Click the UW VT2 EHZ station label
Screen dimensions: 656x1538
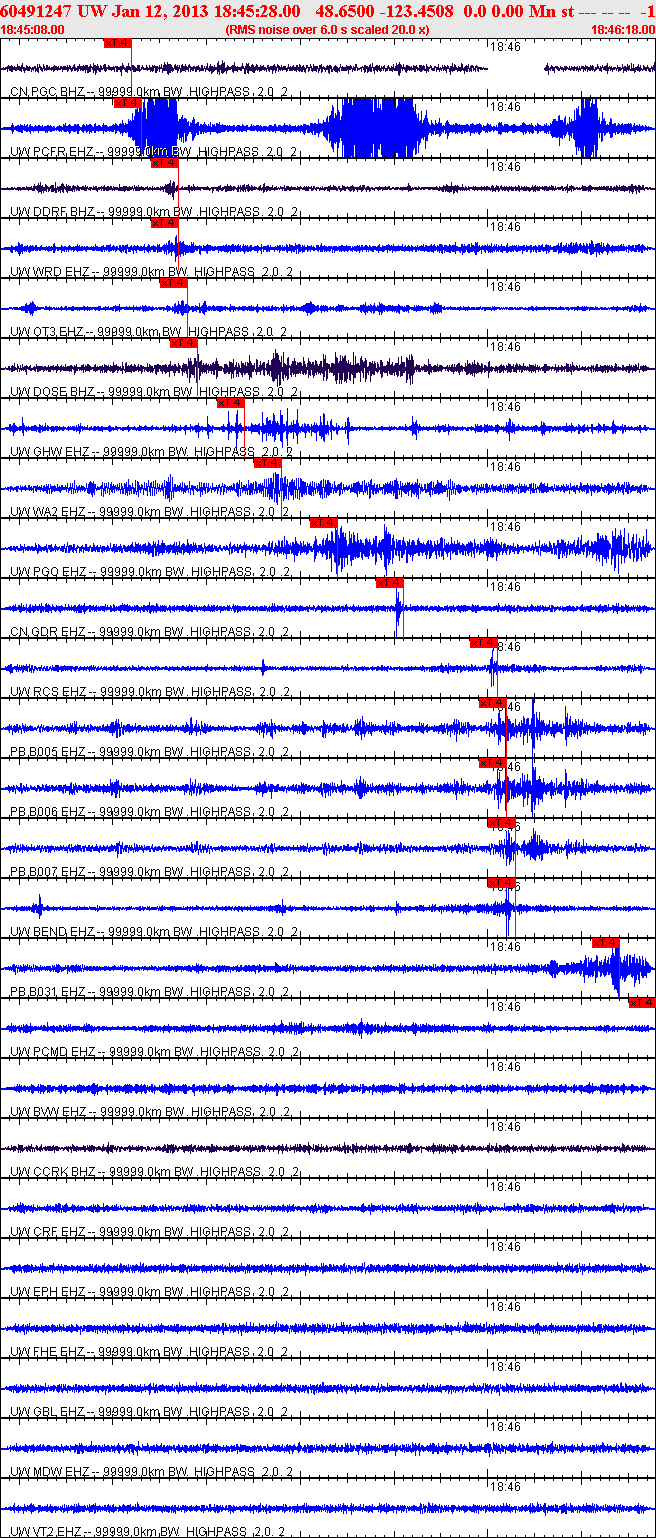tap(46, 1532)
